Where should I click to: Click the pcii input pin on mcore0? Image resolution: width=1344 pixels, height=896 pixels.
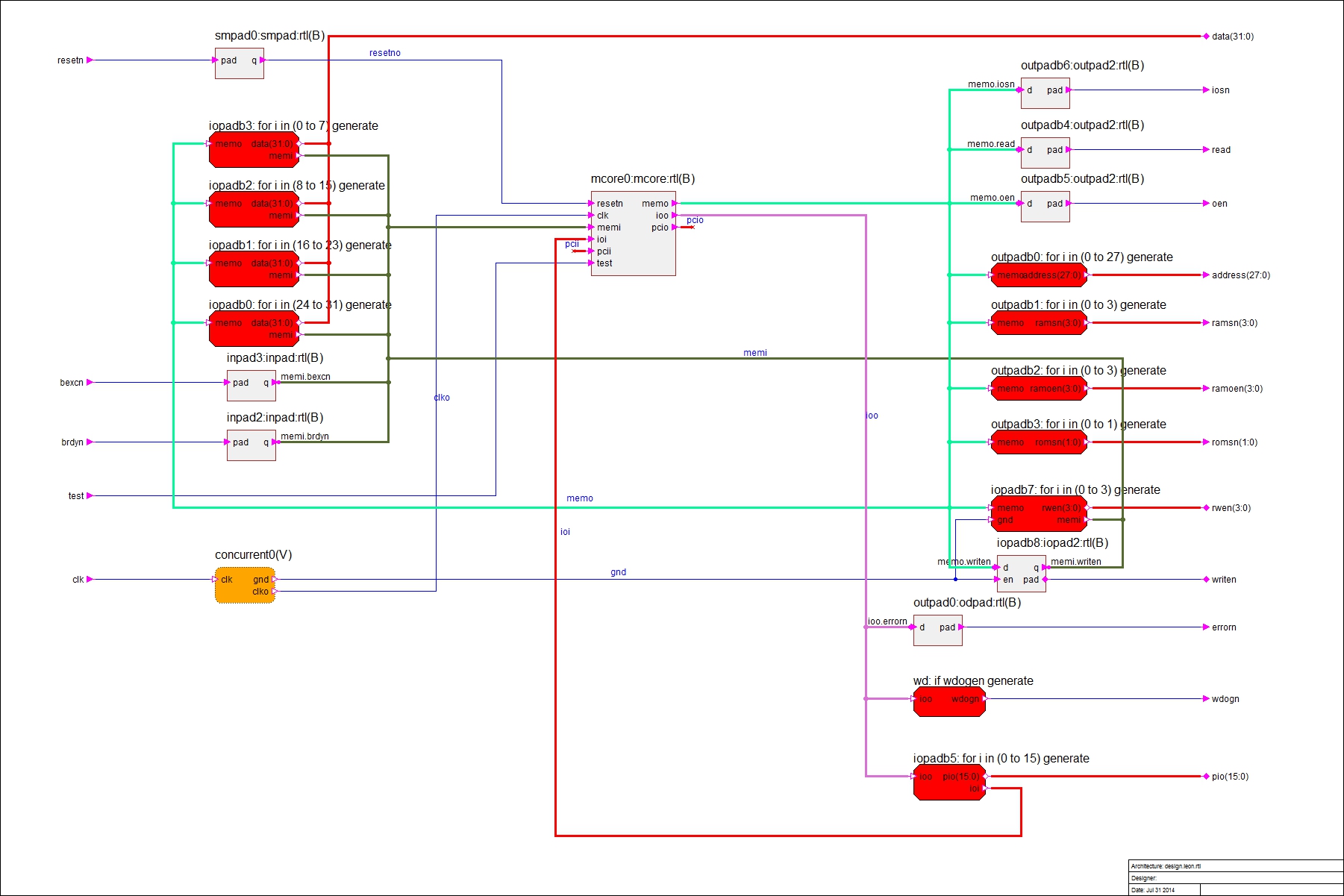pos(591,251)
